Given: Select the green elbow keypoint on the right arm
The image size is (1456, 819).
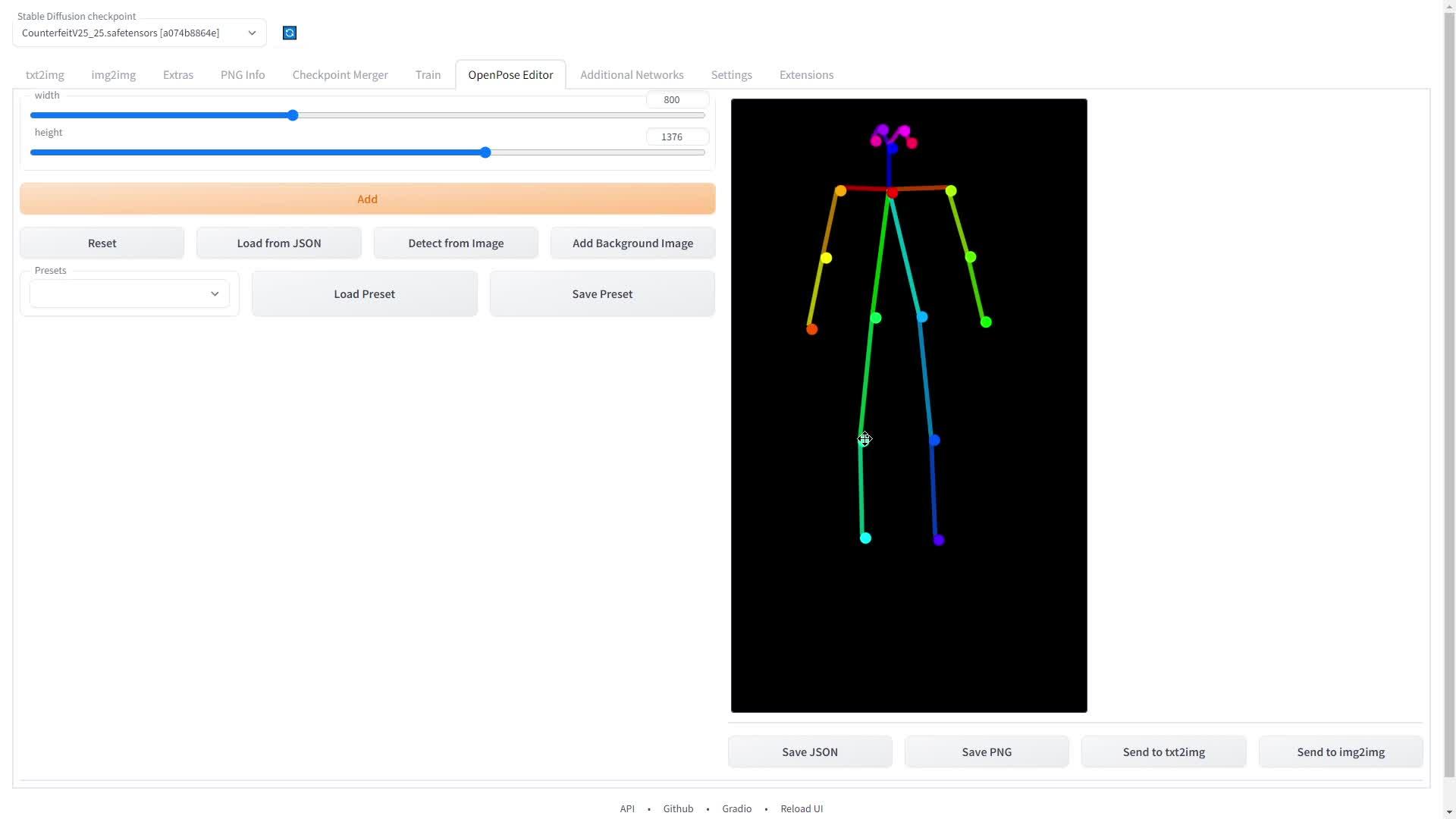Looking at the screenshot, I should pos(971,257).
